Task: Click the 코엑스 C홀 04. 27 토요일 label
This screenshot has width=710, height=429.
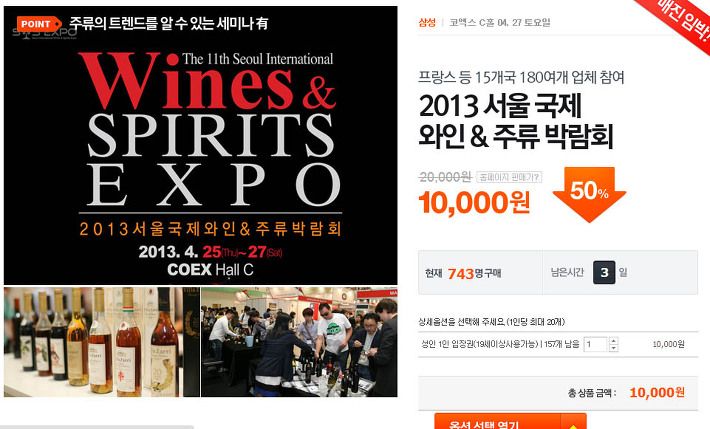Action: (x=499, y=22)
